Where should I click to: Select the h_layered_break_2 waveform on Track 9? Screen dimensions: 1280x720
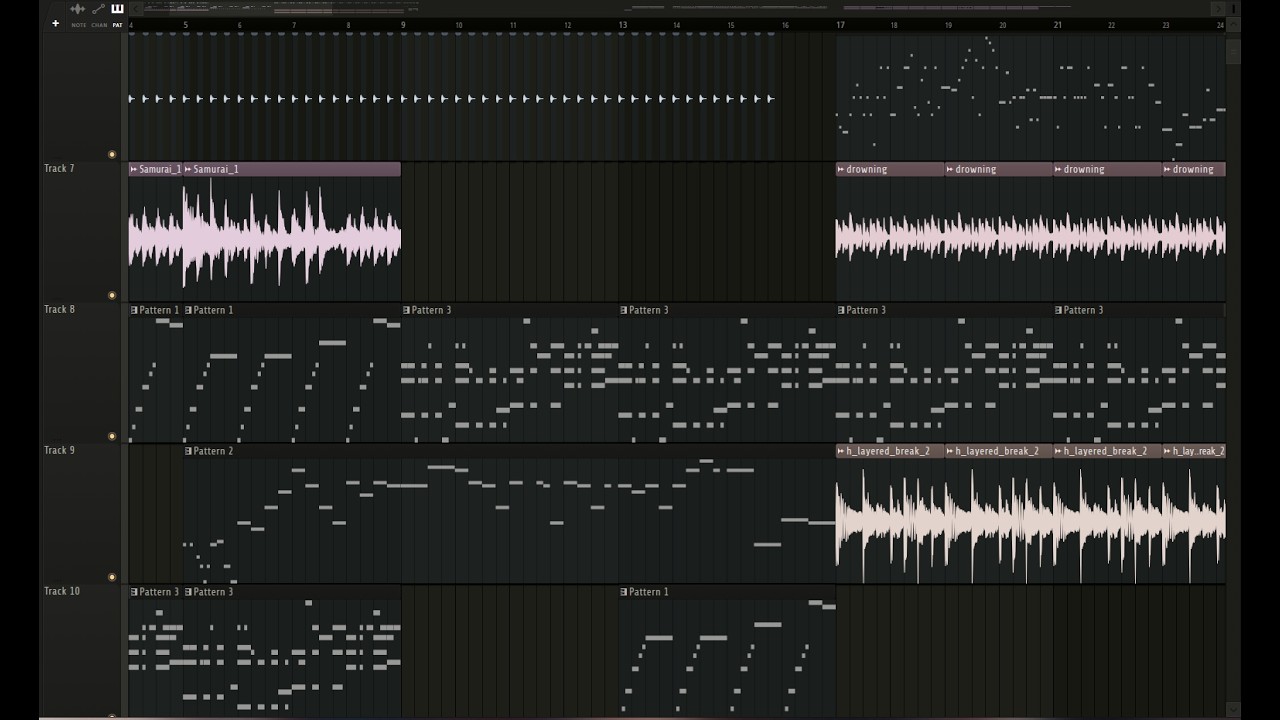[1031, 520]
